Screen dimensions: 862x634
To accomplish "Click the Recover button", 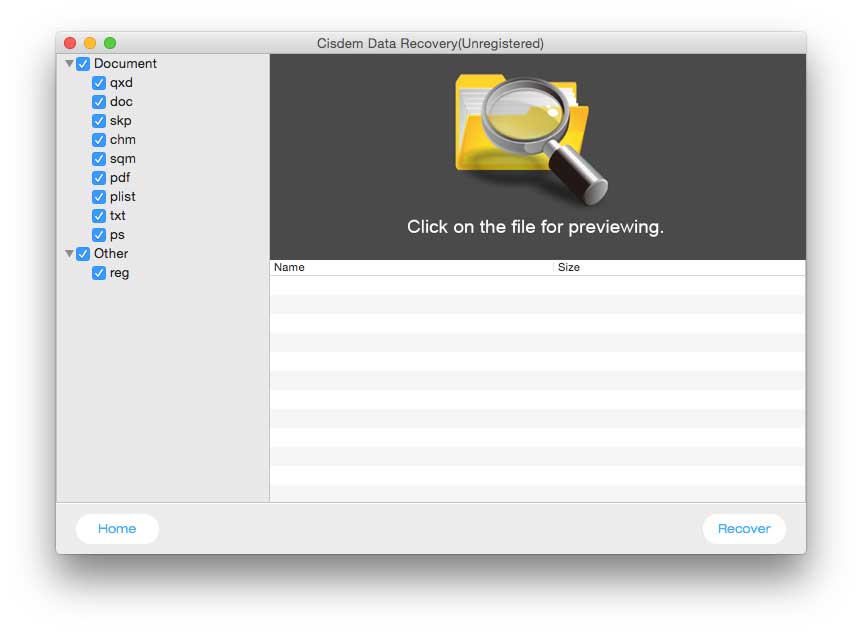I will 744,529.
